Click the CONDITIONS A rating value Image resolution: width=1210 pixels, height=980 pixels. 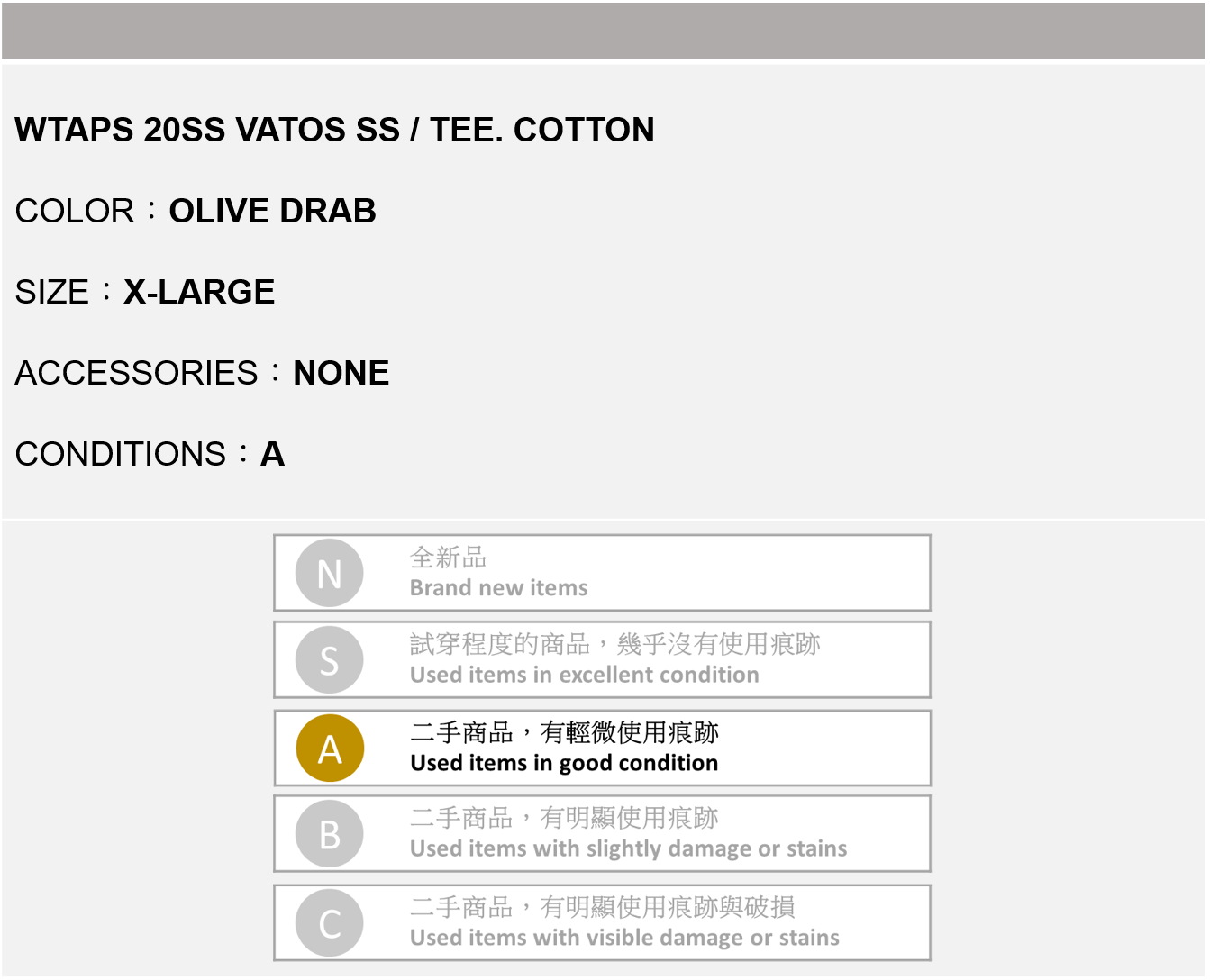point(272,454)
